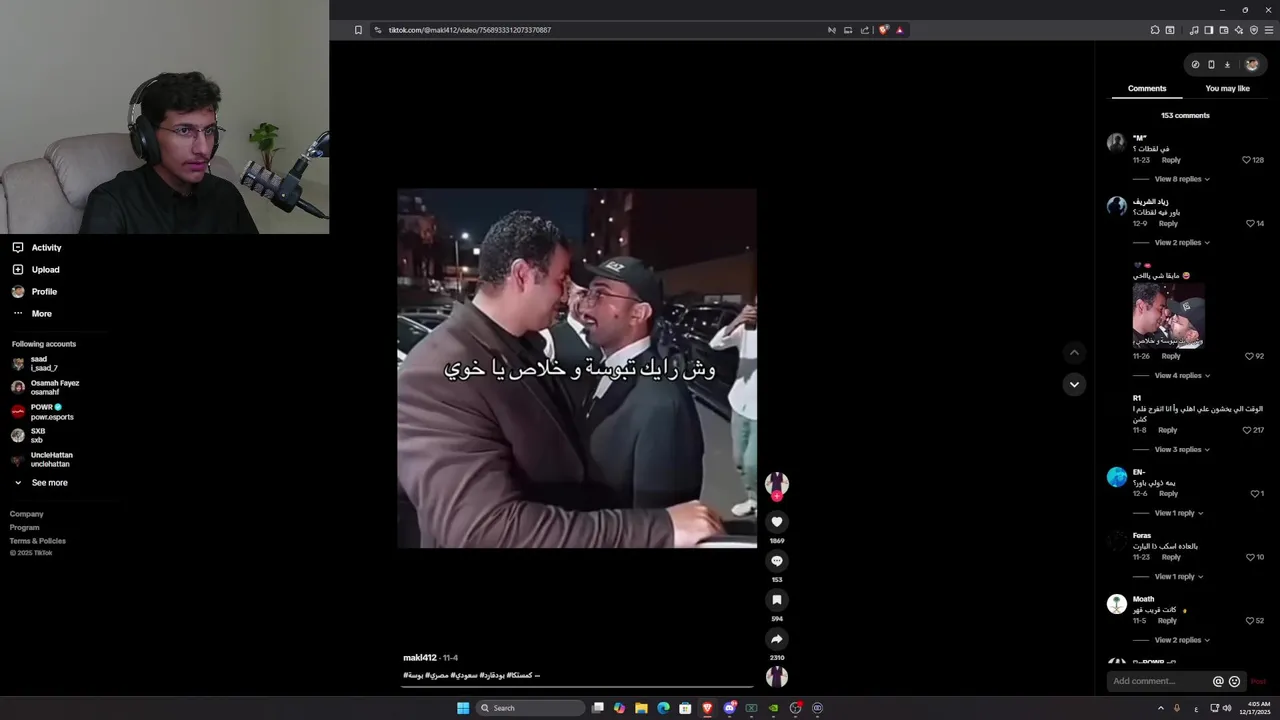Expand View 2 replies under زياد الشريف

tap(1182, 243)
